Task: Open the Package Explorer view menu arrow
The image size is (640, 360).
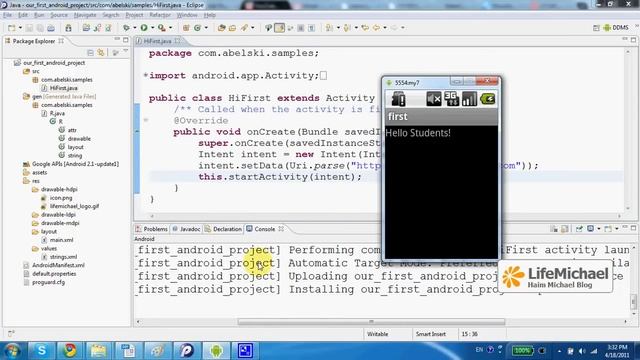Action: coord(126,51)
